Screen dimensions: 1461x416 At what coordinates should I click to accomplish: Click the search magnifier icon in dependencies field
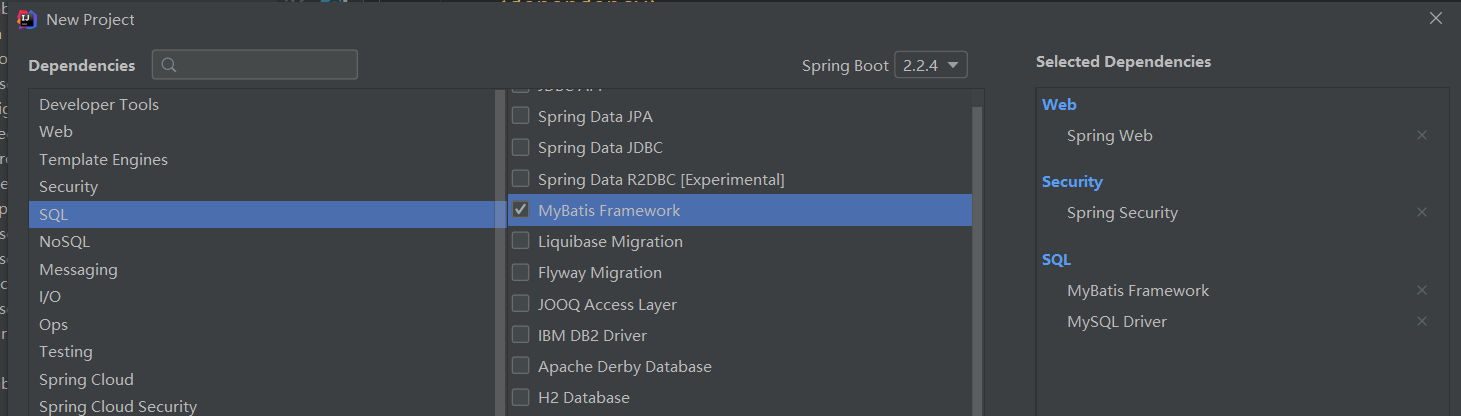tap(169, 65)
